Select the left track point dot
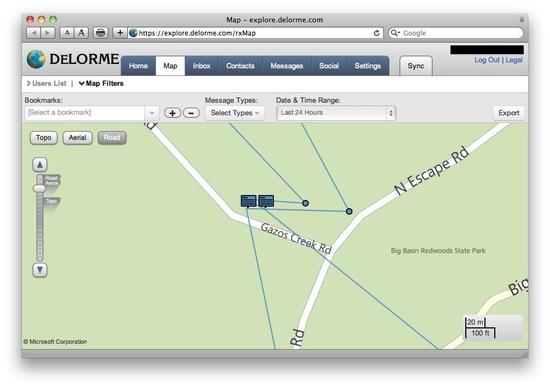550x388 pixels. pos(306,203)
